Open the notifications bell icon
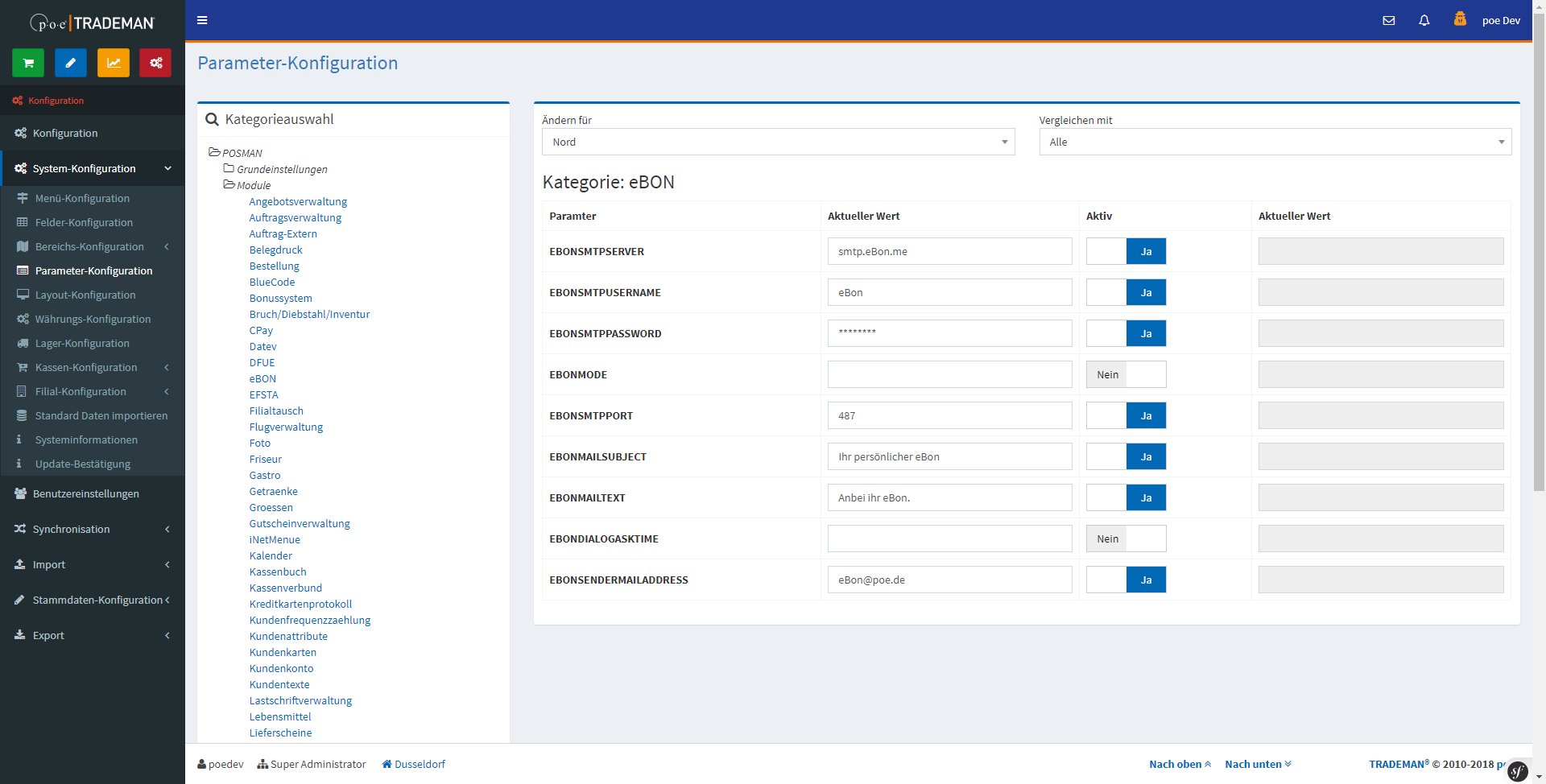The image size is (1546, 784). point(1424,21)
